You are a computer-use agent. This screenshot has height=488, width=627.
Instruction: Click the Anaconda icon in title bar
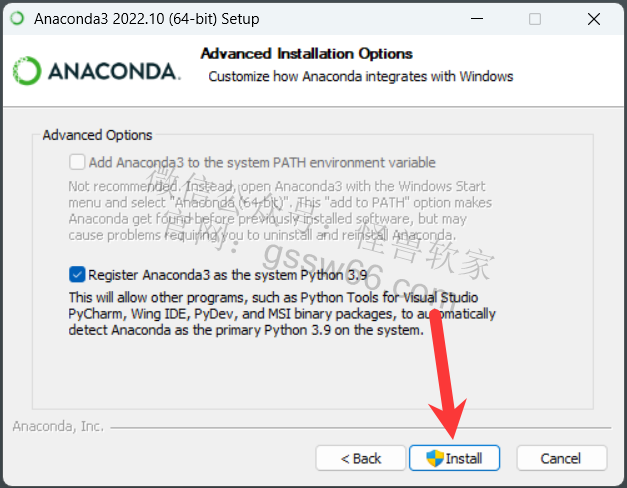17,18
